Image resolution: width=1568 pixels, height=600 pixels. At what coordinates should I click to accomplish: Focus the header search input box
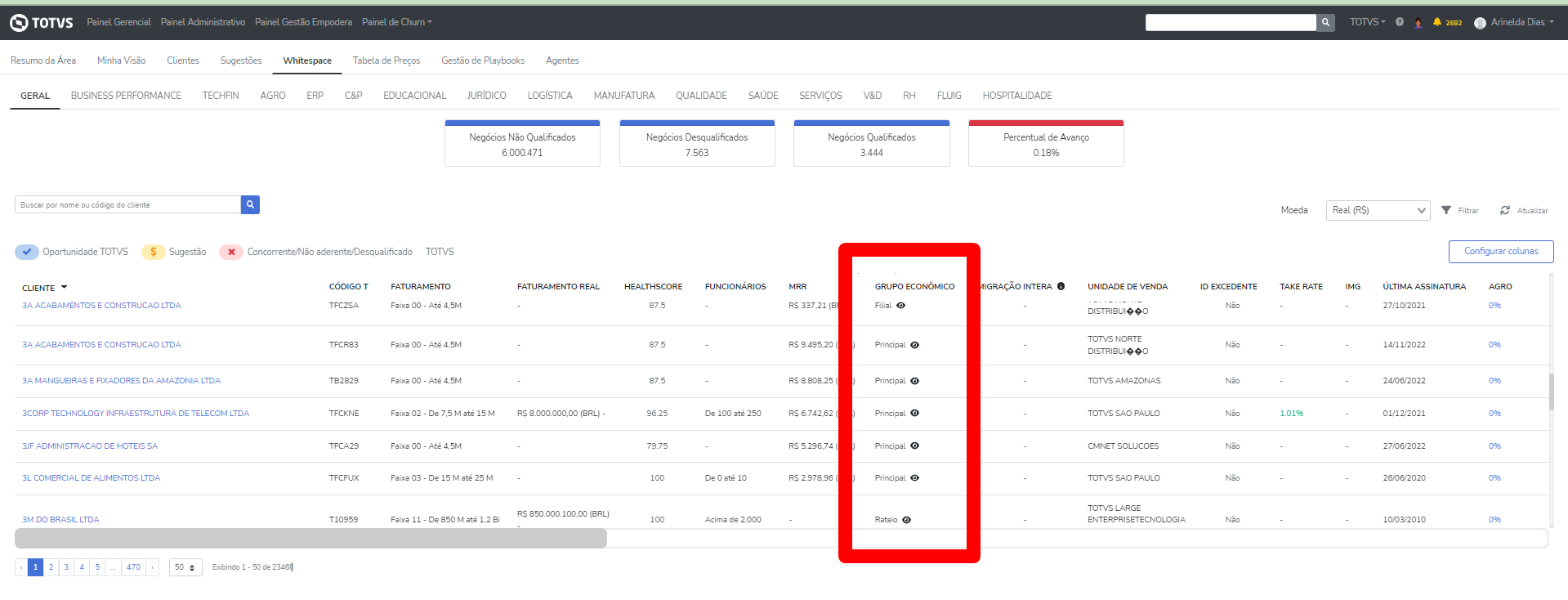click(1231, 22)
